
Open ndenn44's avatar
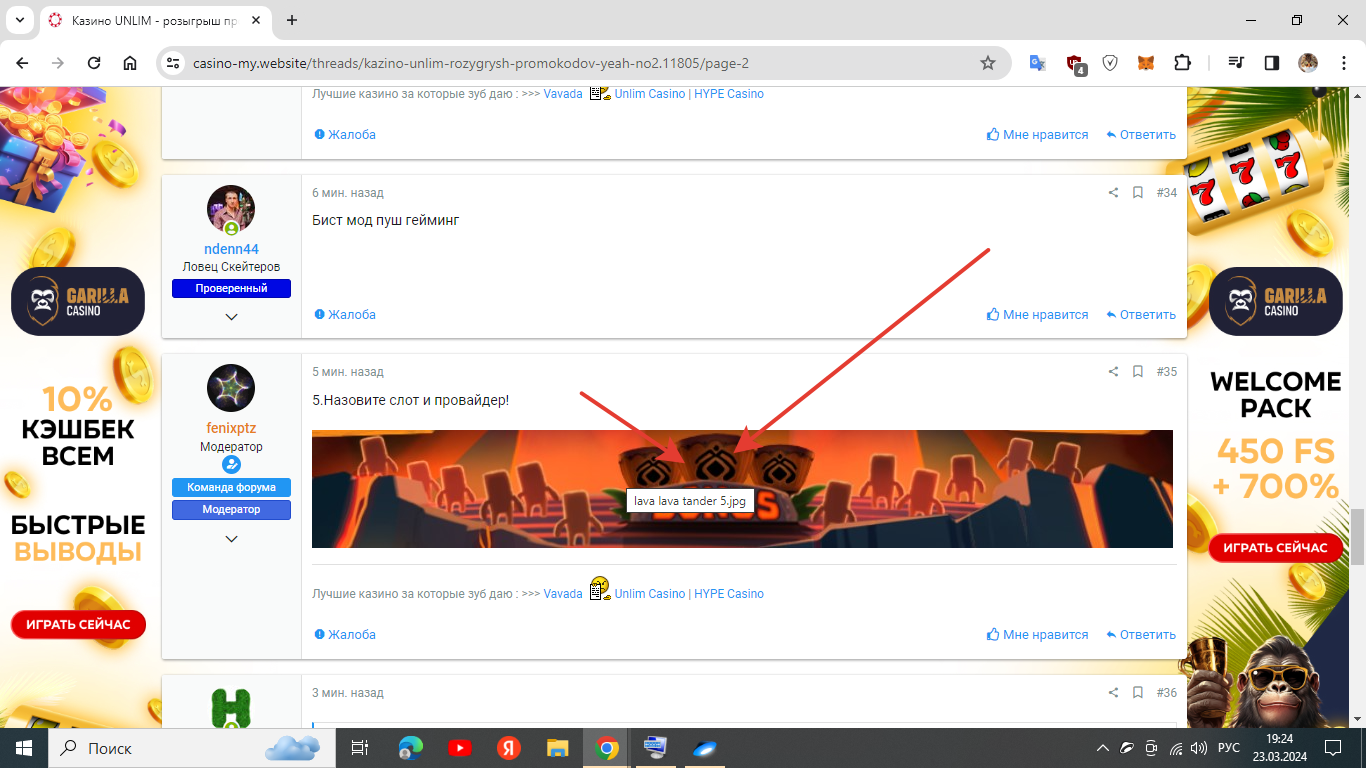(x=231, y=209)
